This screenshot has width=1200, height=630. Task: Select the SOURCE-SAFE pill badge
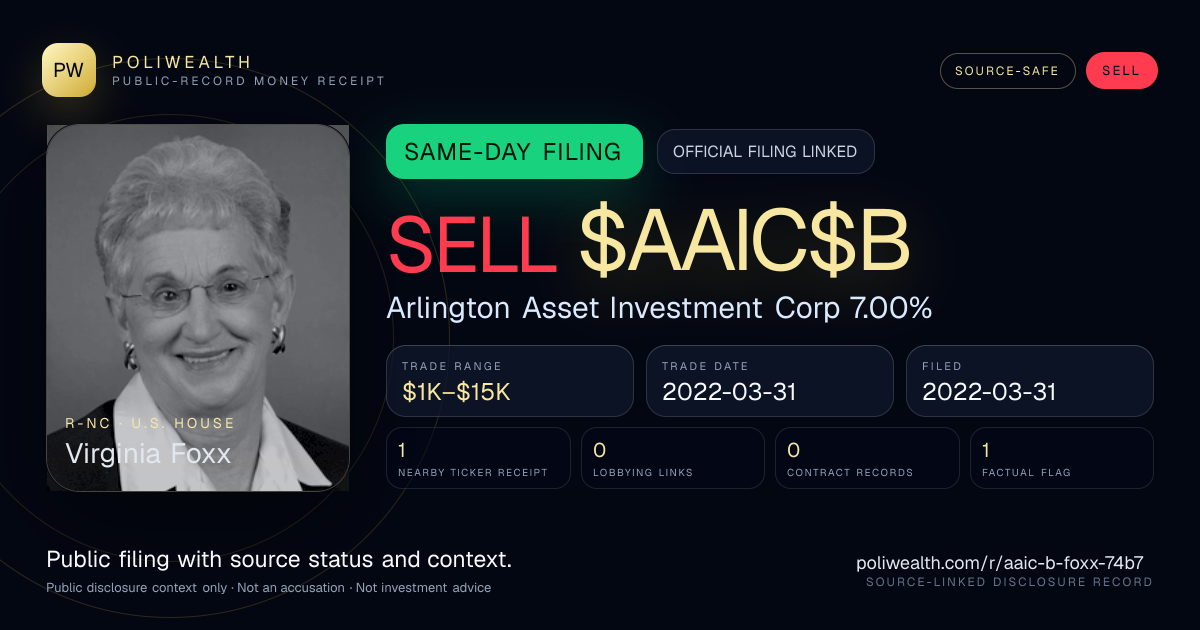tap(1007, 71)
